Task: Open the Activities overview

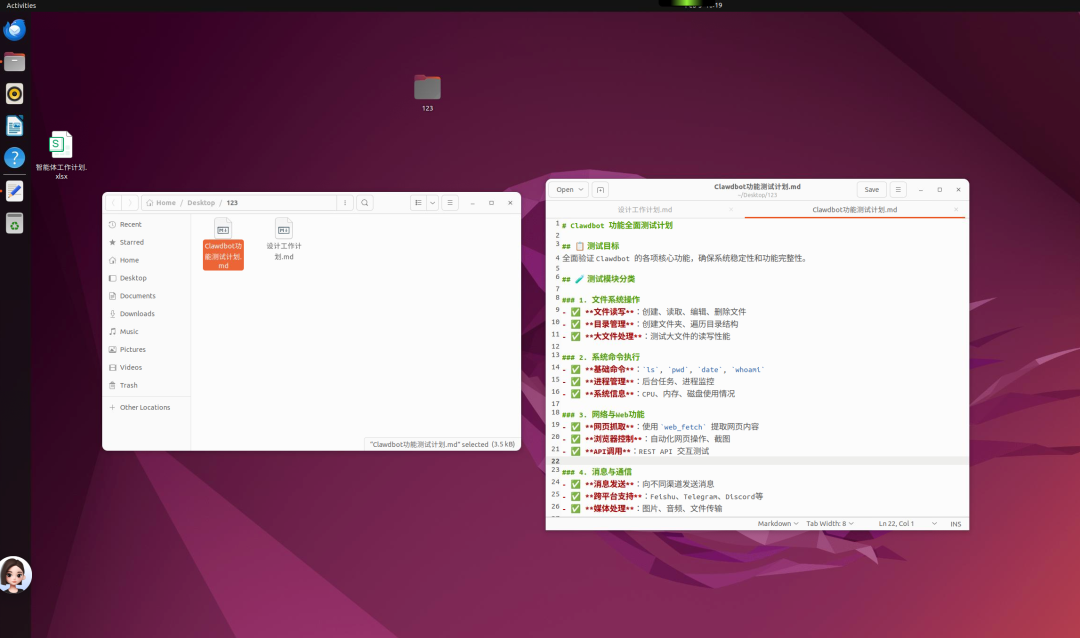Action: [x=21, y=6]
